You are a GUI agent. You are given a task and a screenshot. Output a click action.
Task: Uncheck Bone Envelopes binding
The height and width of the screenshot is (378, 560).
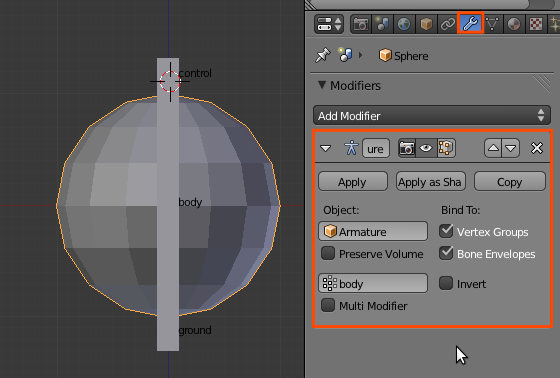click(446, 253)
